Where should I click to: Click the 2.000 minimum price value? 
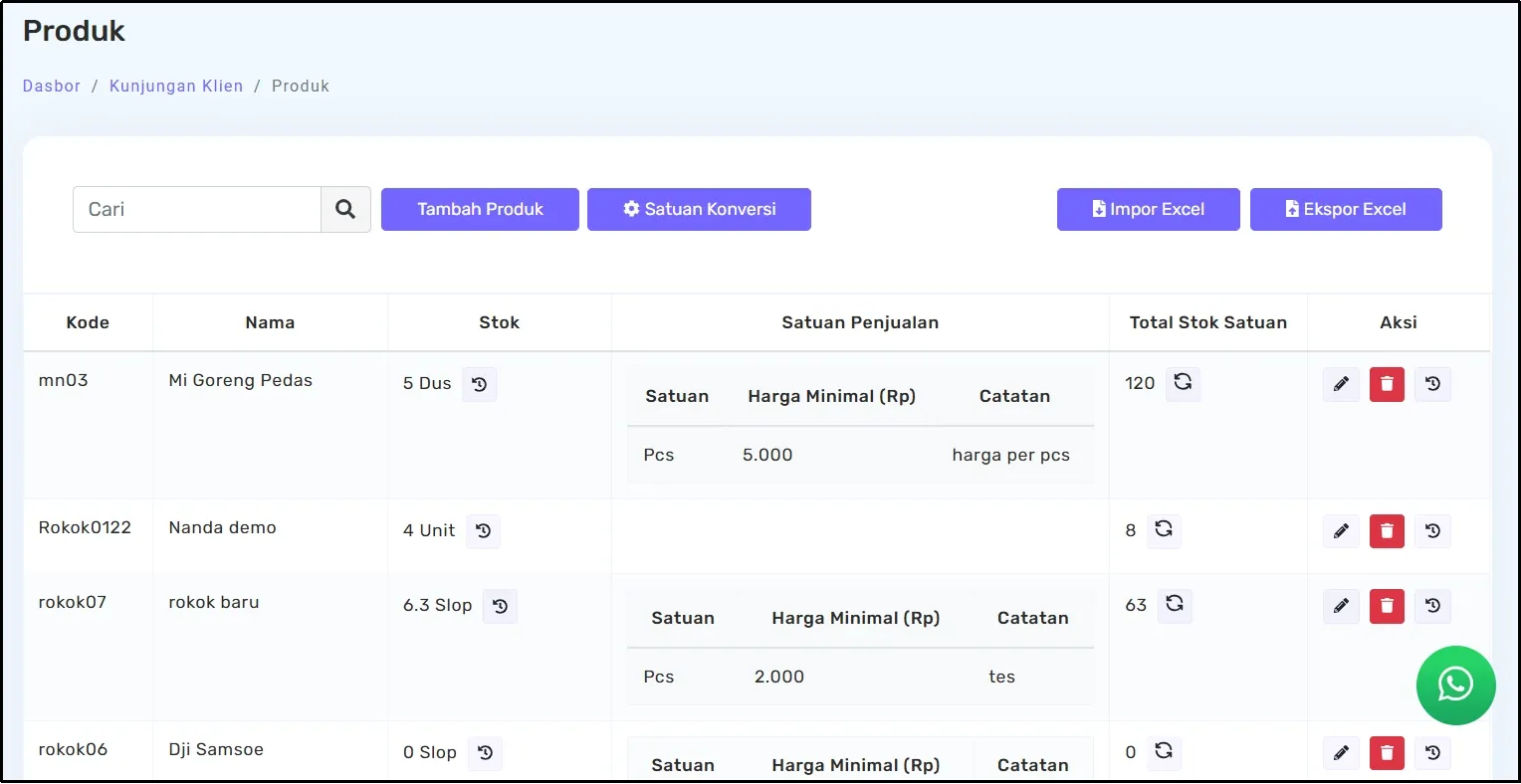779,677
